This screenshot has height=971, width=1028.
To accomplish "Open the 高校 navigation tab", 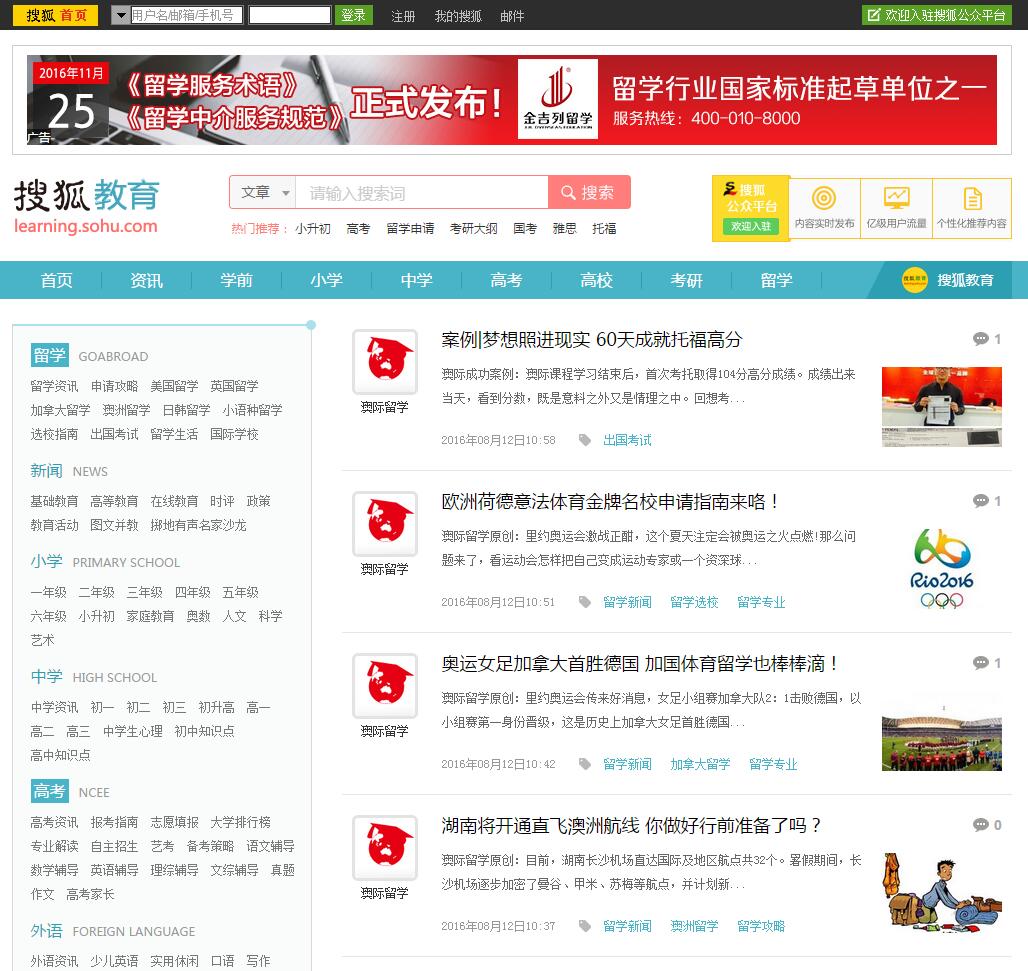I will click(x=596, y=281).
